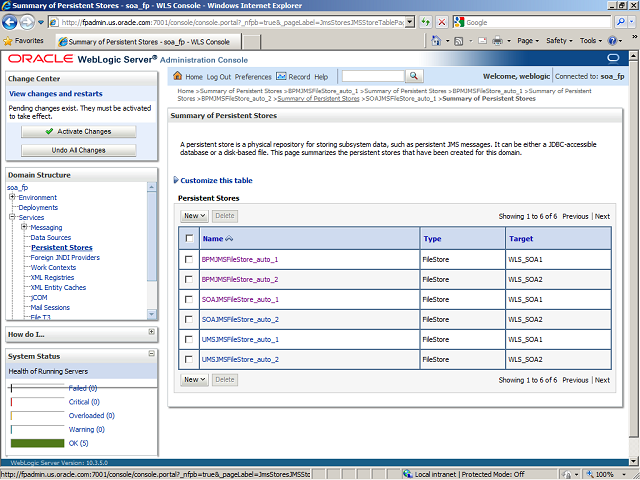Click the Customize this table arrow icon
Image resolution: width=640 pixels, height=480 pixels.
point(176,180)
